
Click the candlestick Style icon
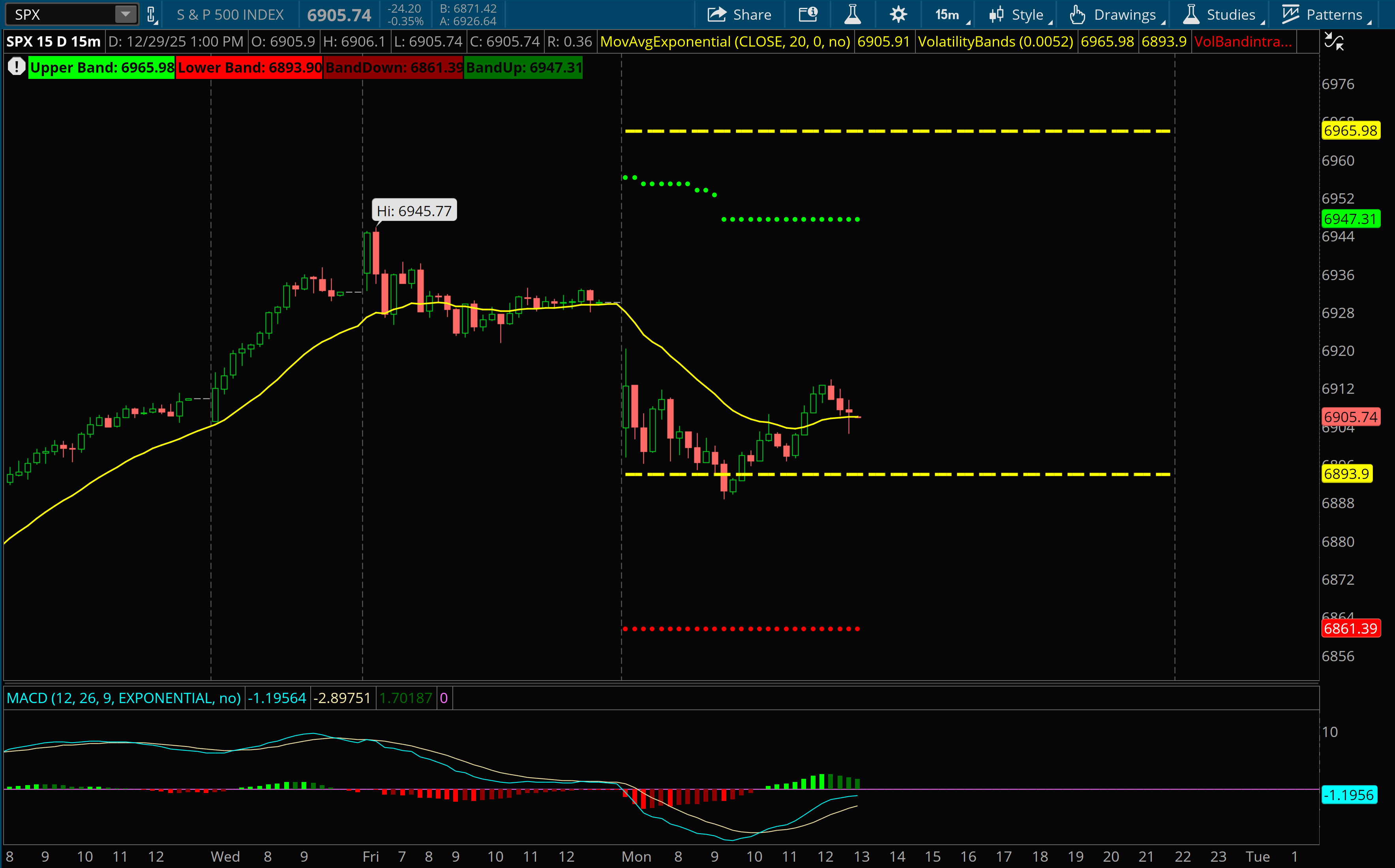pyautogui.click(x=996, y=14)
